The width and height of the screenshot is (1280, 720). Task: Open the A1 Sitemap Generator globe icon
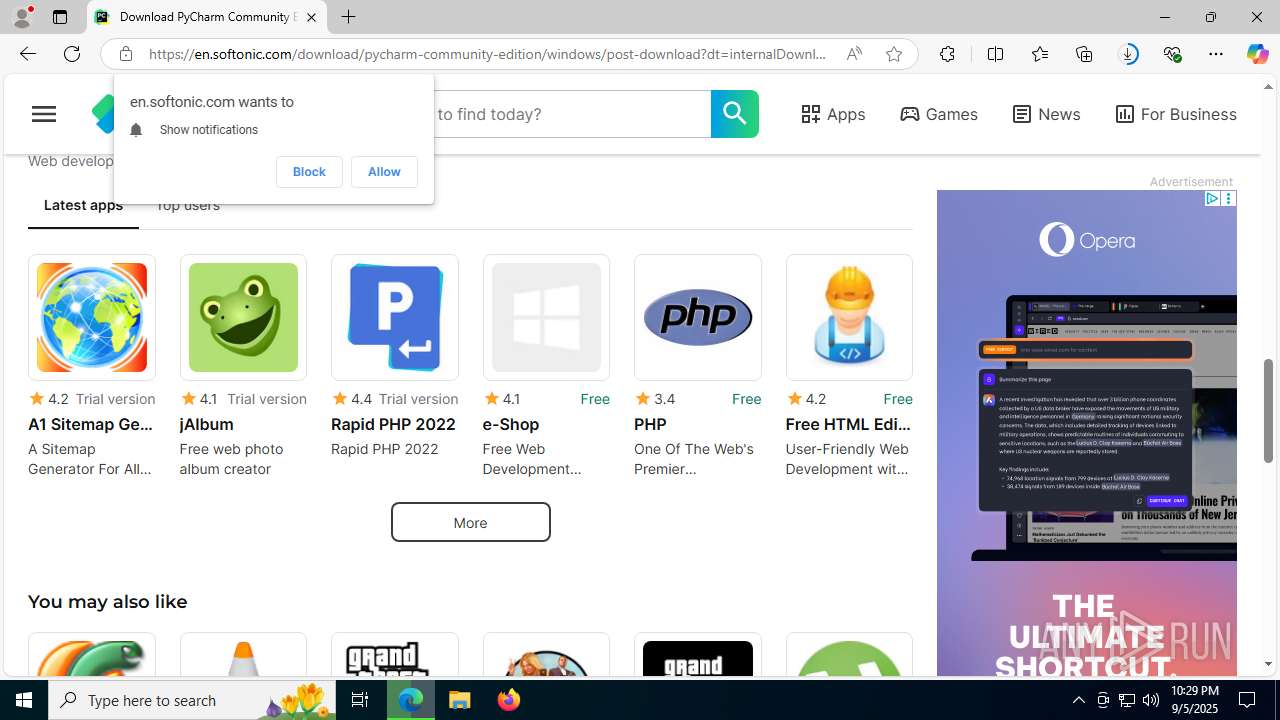click(92, 317)
